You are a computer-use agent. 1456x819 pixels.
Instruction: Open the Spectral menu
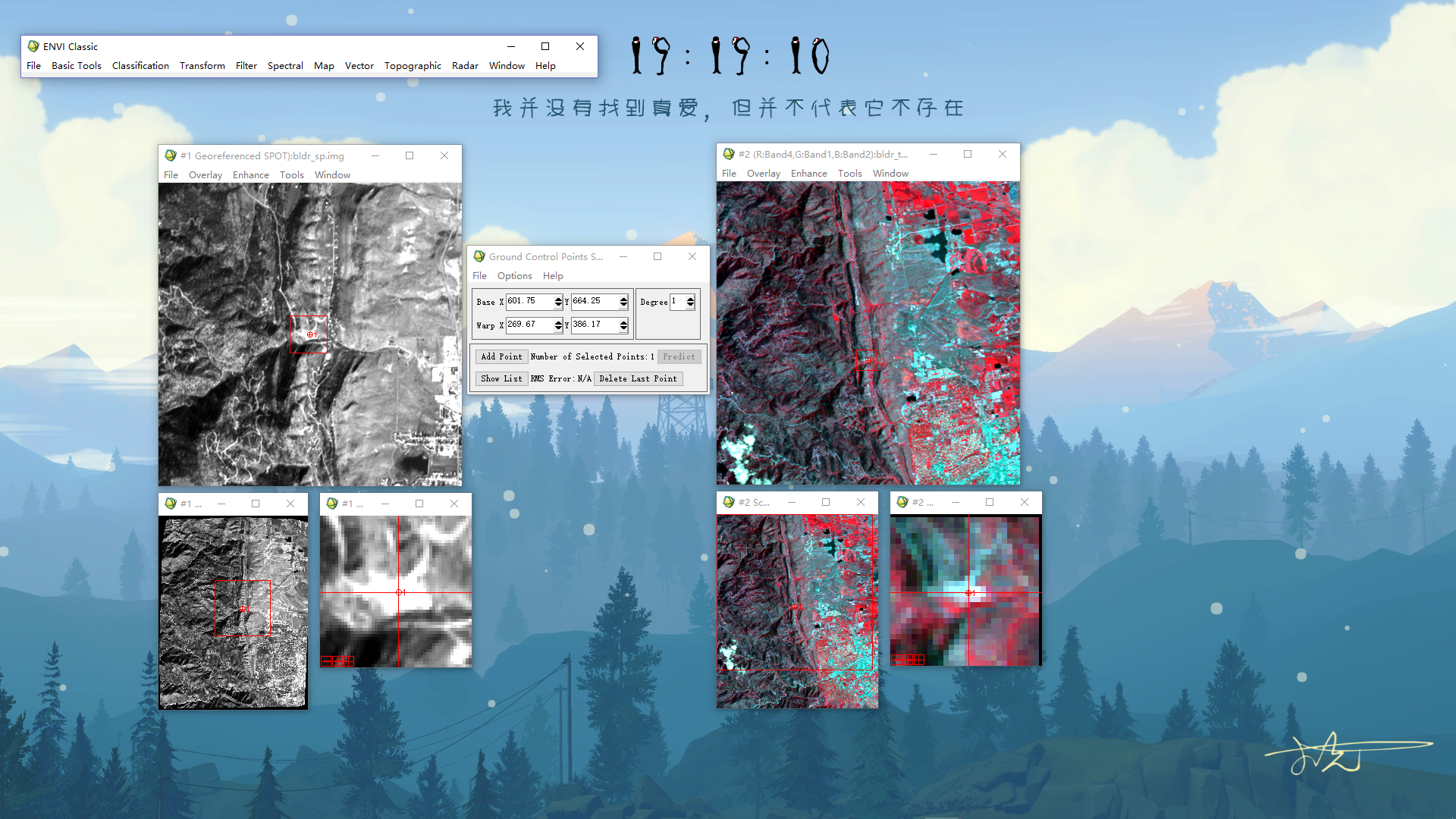click(x=285, y=66)
